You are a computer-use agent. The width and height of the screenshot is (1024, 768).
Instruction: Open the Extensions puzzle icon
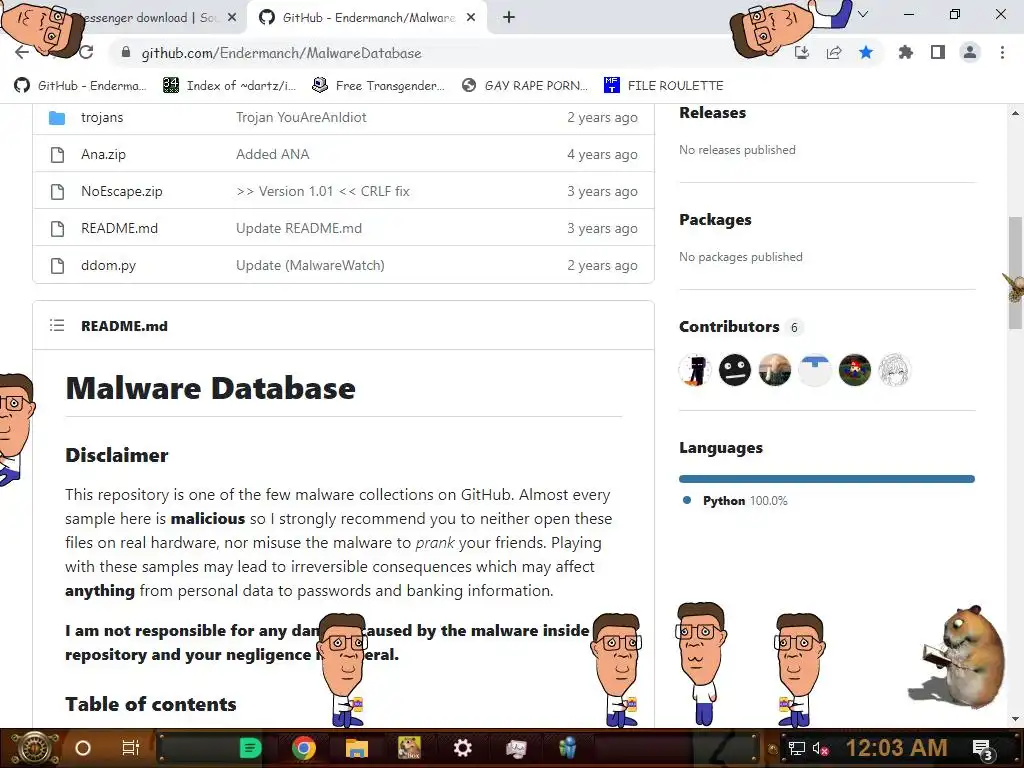pyautogui.click(x=905, y=52)
